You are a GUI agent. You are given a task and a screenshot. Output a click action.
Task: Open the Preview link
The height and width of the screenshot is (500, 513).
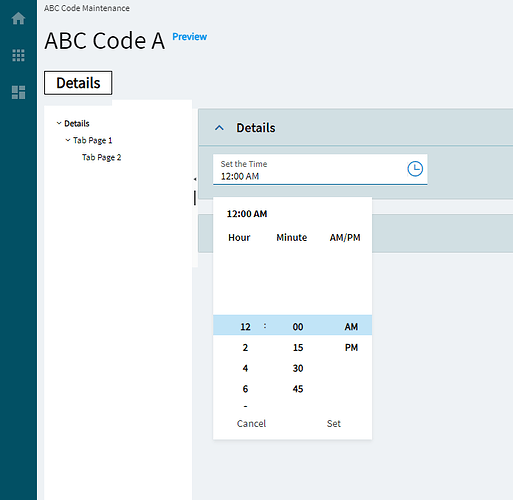[190, 37]
